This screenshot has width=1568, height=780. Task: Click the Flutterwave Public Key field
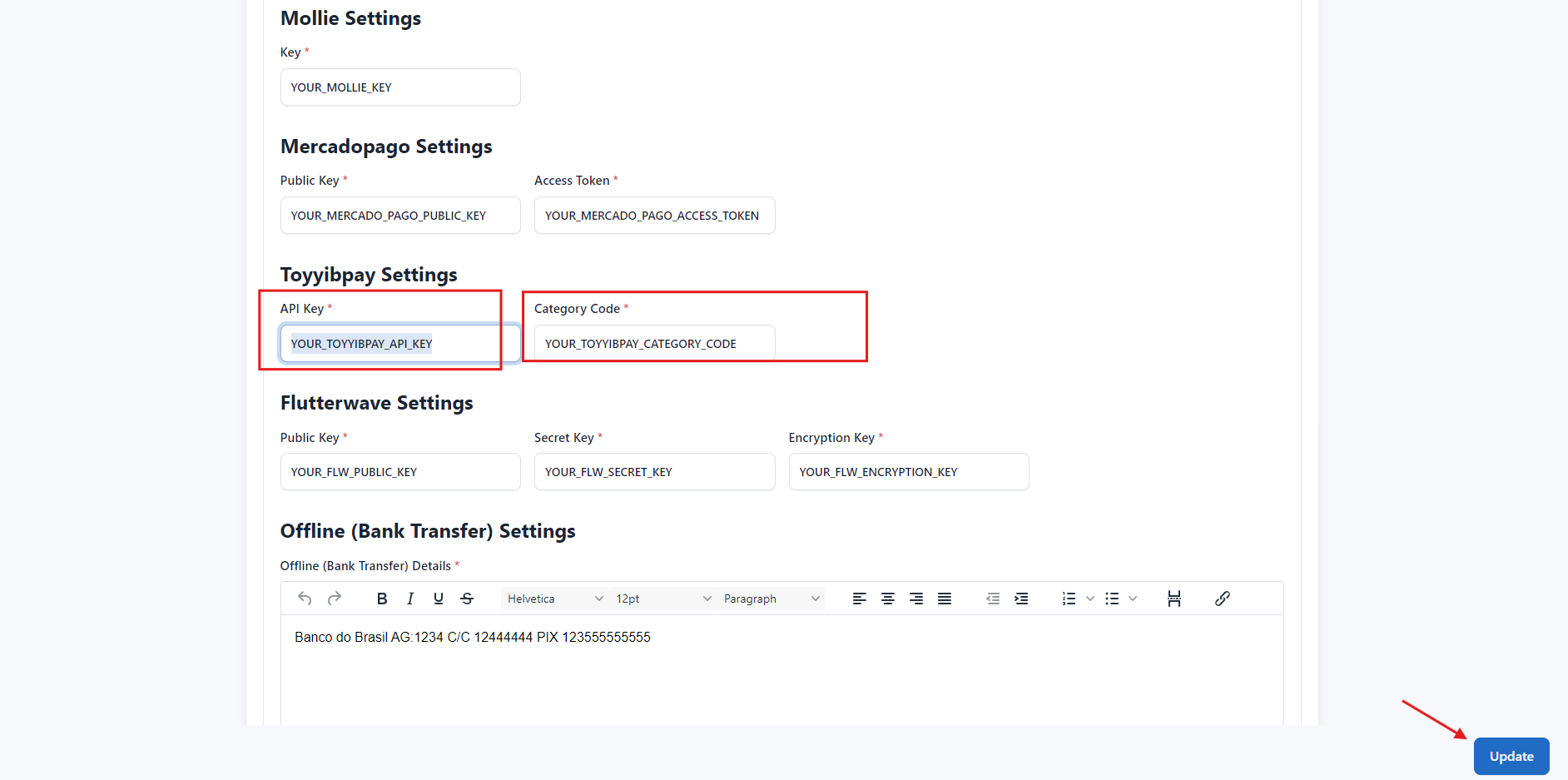tap(400, 472)
